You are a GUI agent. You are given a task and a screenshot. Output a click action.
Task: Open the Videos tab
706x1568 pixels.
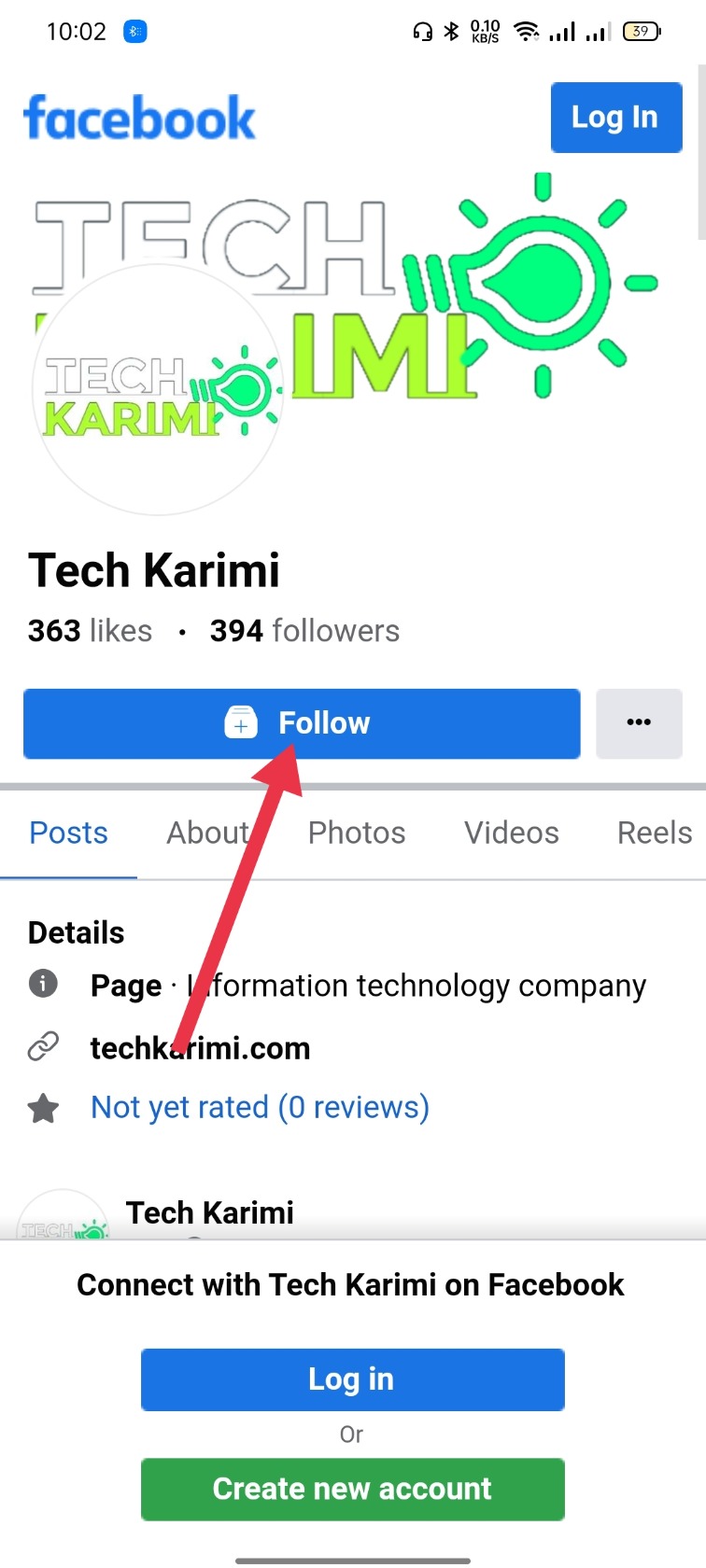pos(512,833)
